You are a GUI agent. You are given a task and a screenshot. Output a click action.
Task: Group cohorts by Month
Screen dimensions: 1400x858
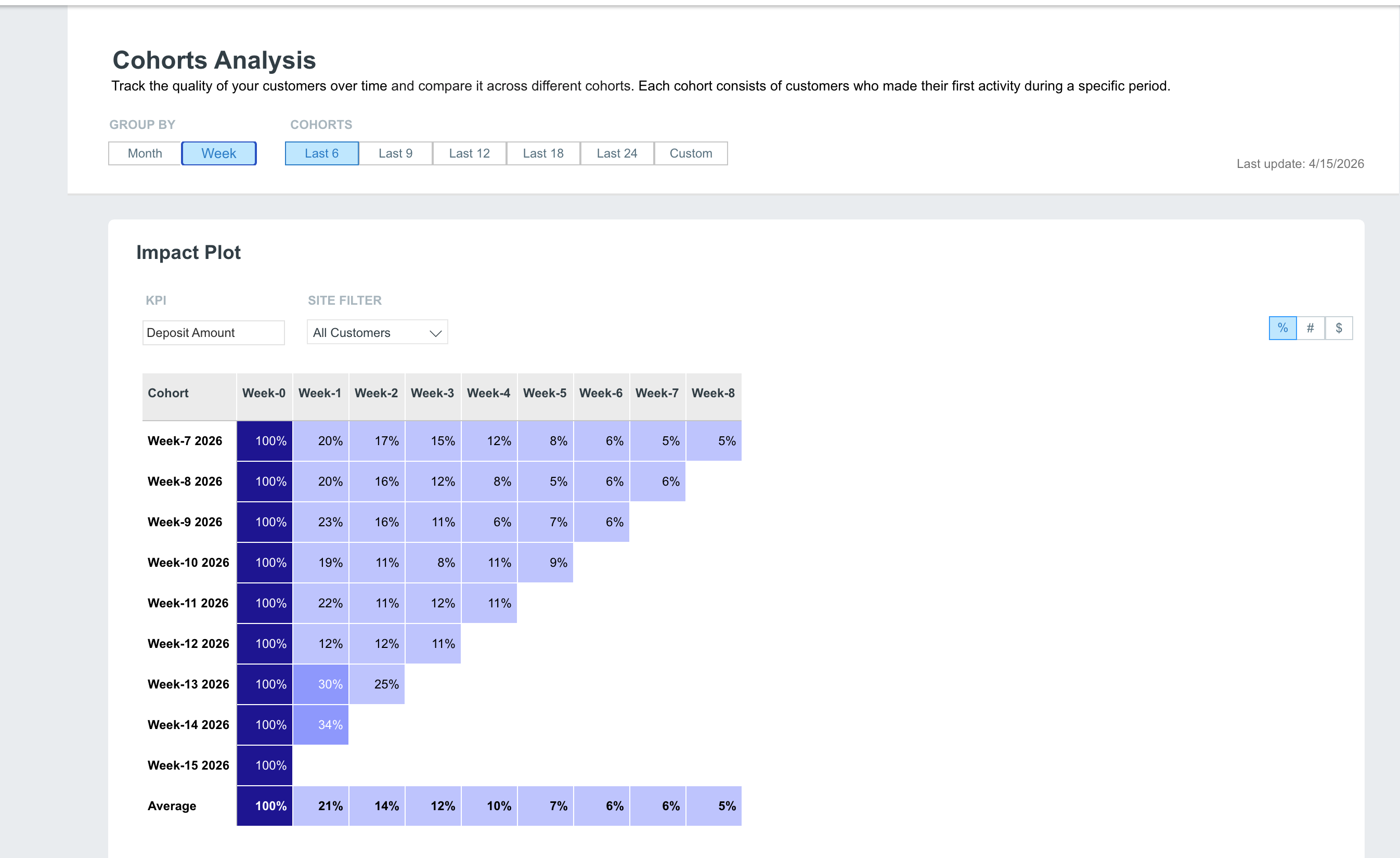tap(145, 153)
